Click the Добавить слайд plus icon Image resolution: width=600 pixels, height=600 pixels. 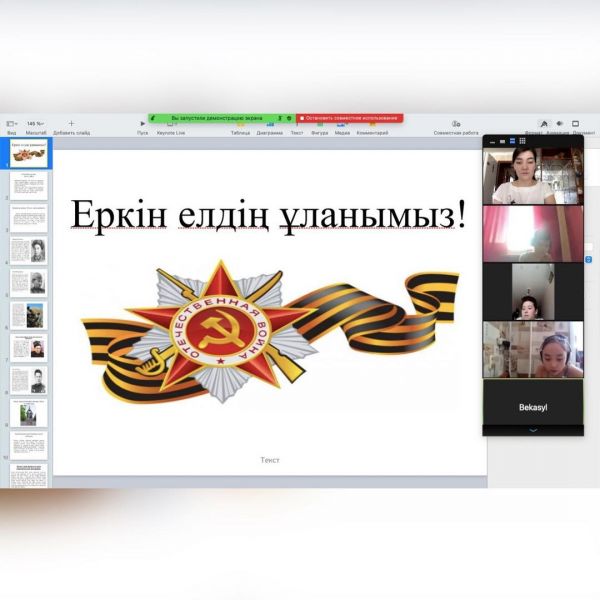click(71, 123)
